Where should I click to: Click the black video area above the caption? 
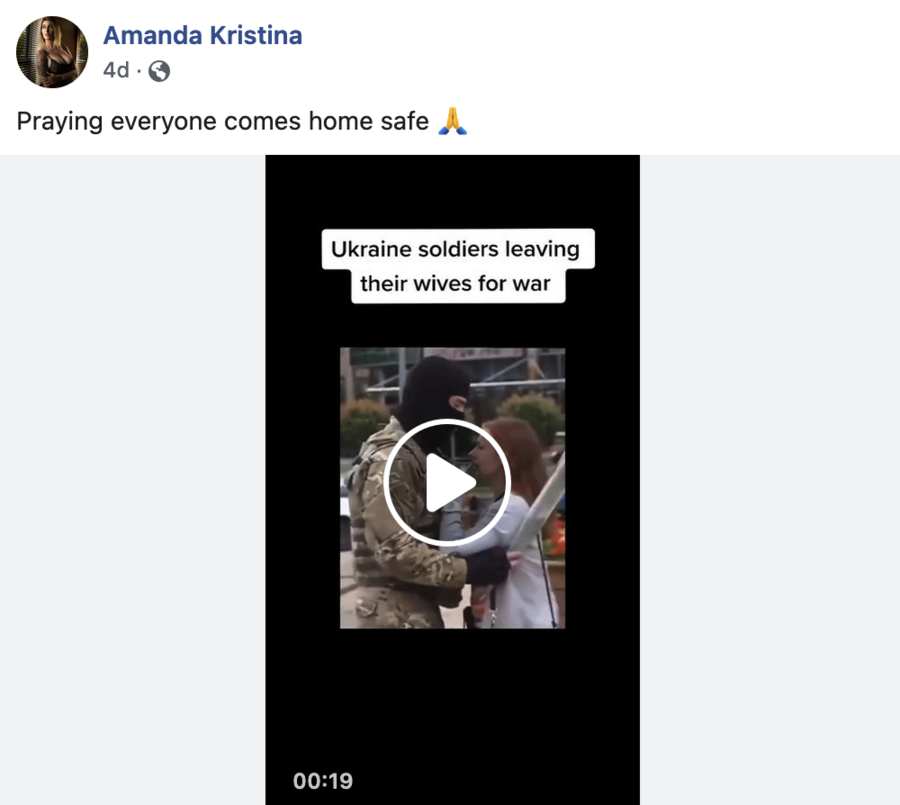point(452,191)
